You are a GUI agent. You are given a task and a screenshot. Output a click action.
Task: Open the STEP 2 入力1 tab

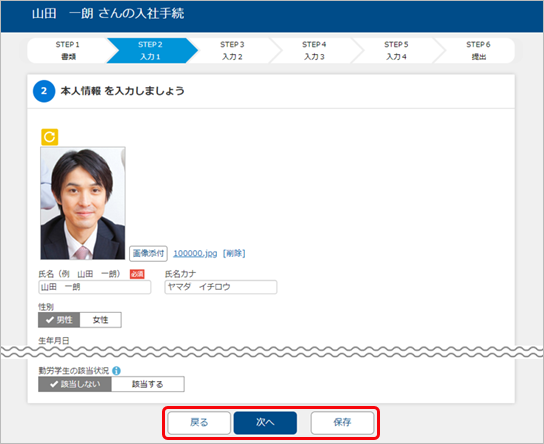click(151, 51)
